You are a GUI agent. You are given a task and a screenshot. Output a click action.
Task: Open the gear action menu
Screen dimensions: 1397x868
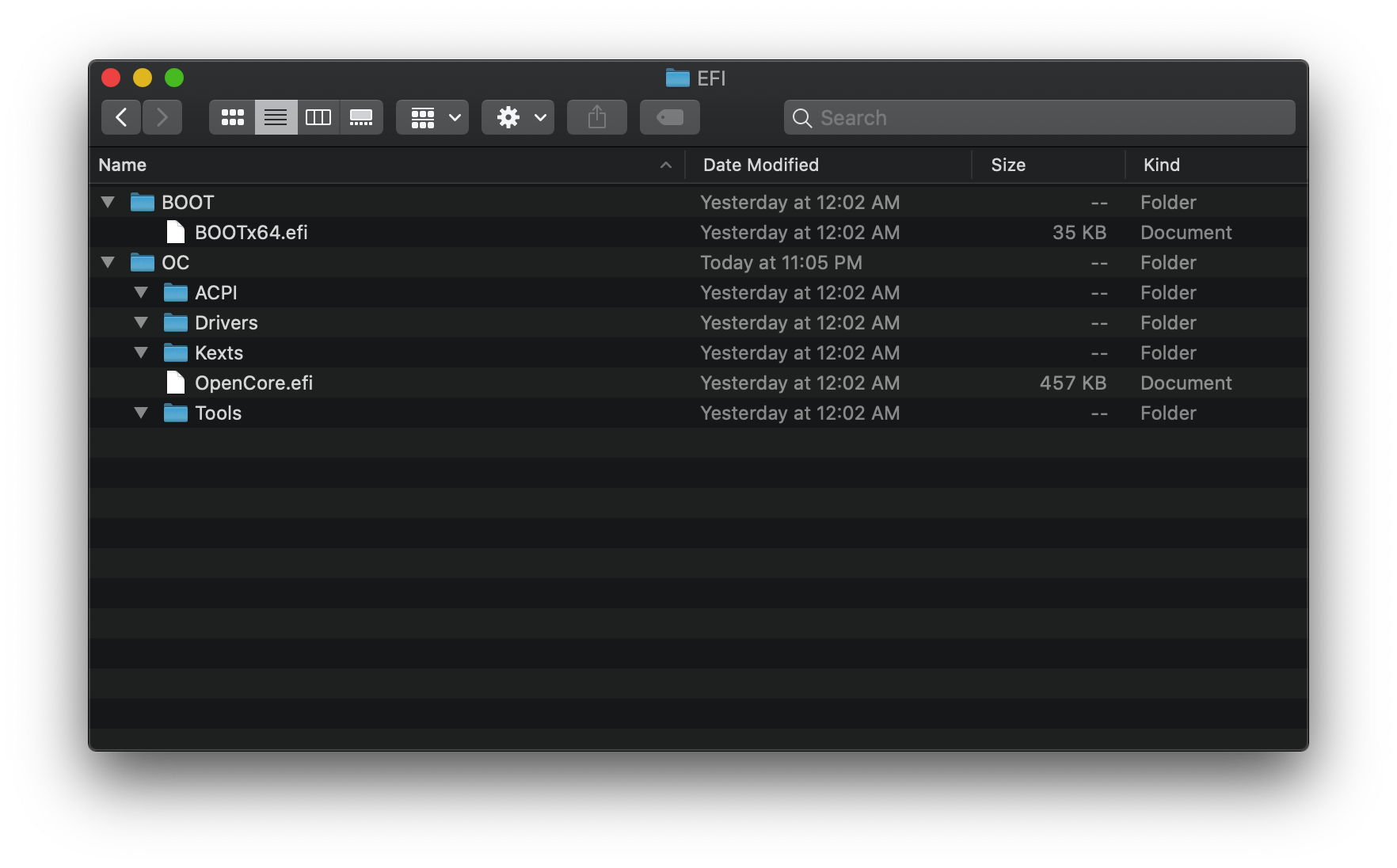(518, 117)
